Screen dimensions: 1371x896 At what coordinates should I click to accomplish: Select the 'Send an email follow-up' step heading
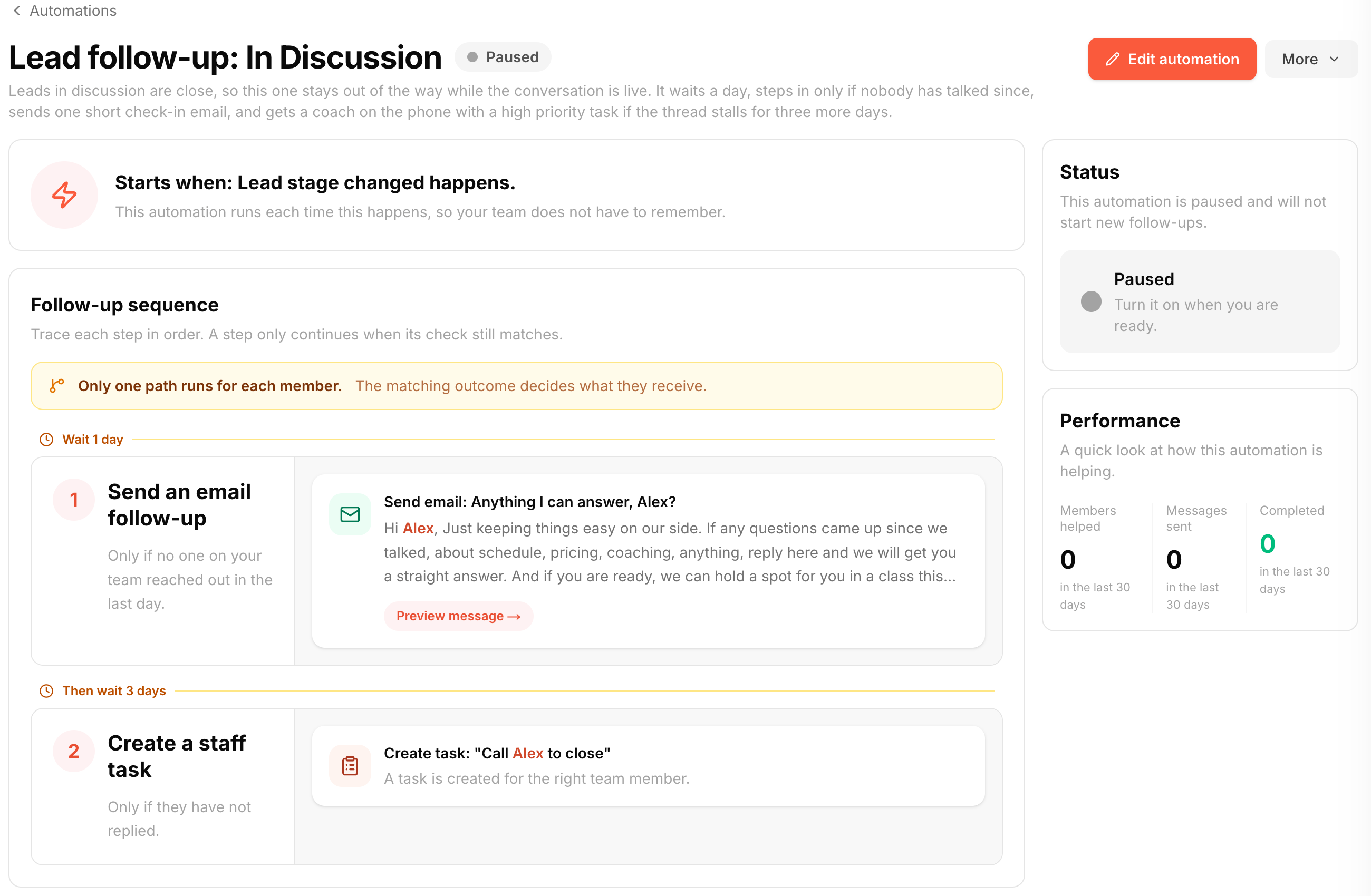[x=179, y=504]
